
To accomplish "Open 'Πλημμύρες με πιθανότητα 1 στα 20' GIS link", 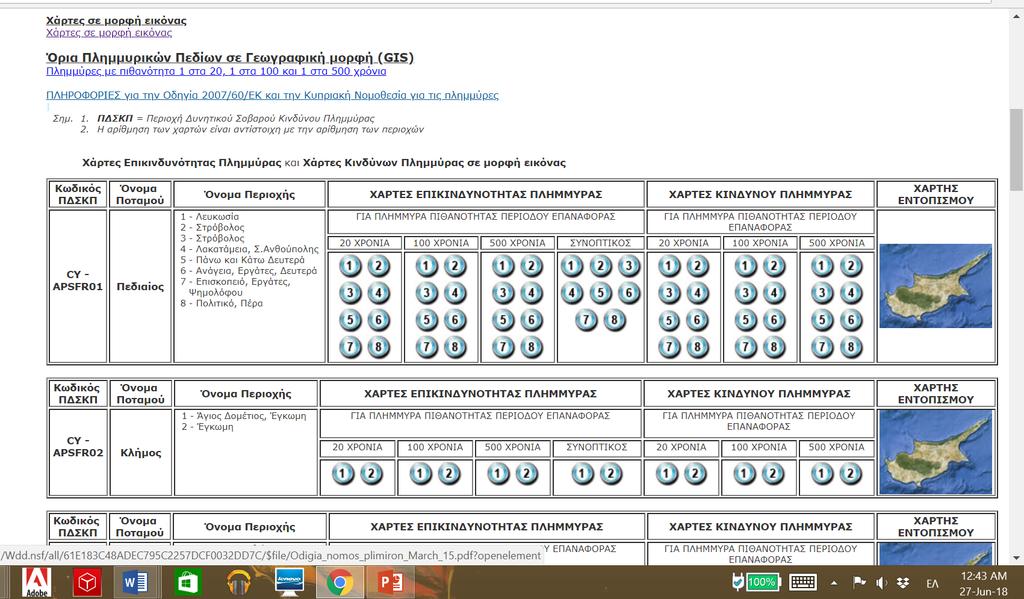I will click(x=216, y=71).
